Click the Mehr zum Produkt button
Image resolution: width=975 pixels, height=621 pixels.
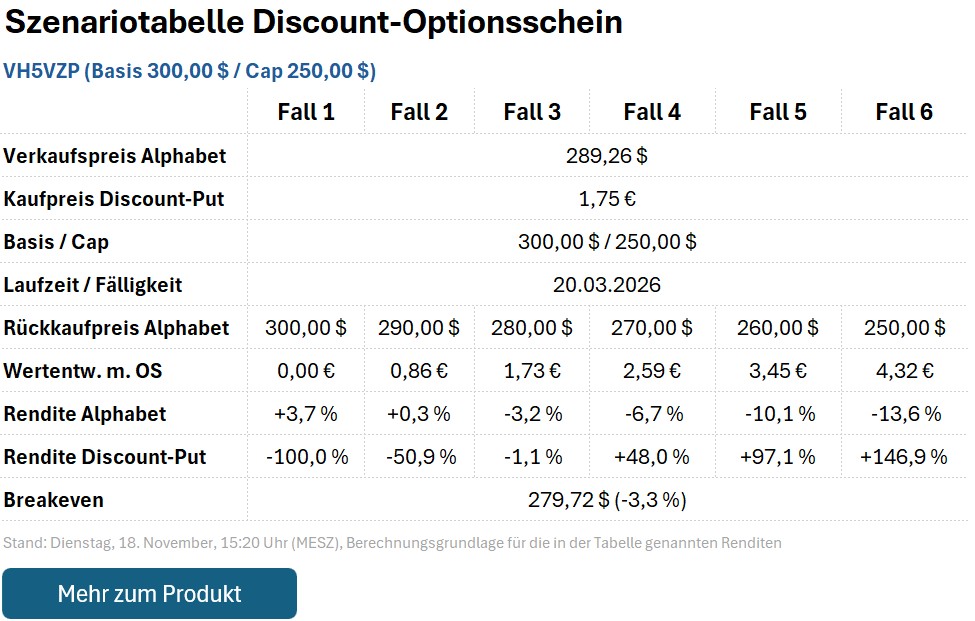(148, 592)
